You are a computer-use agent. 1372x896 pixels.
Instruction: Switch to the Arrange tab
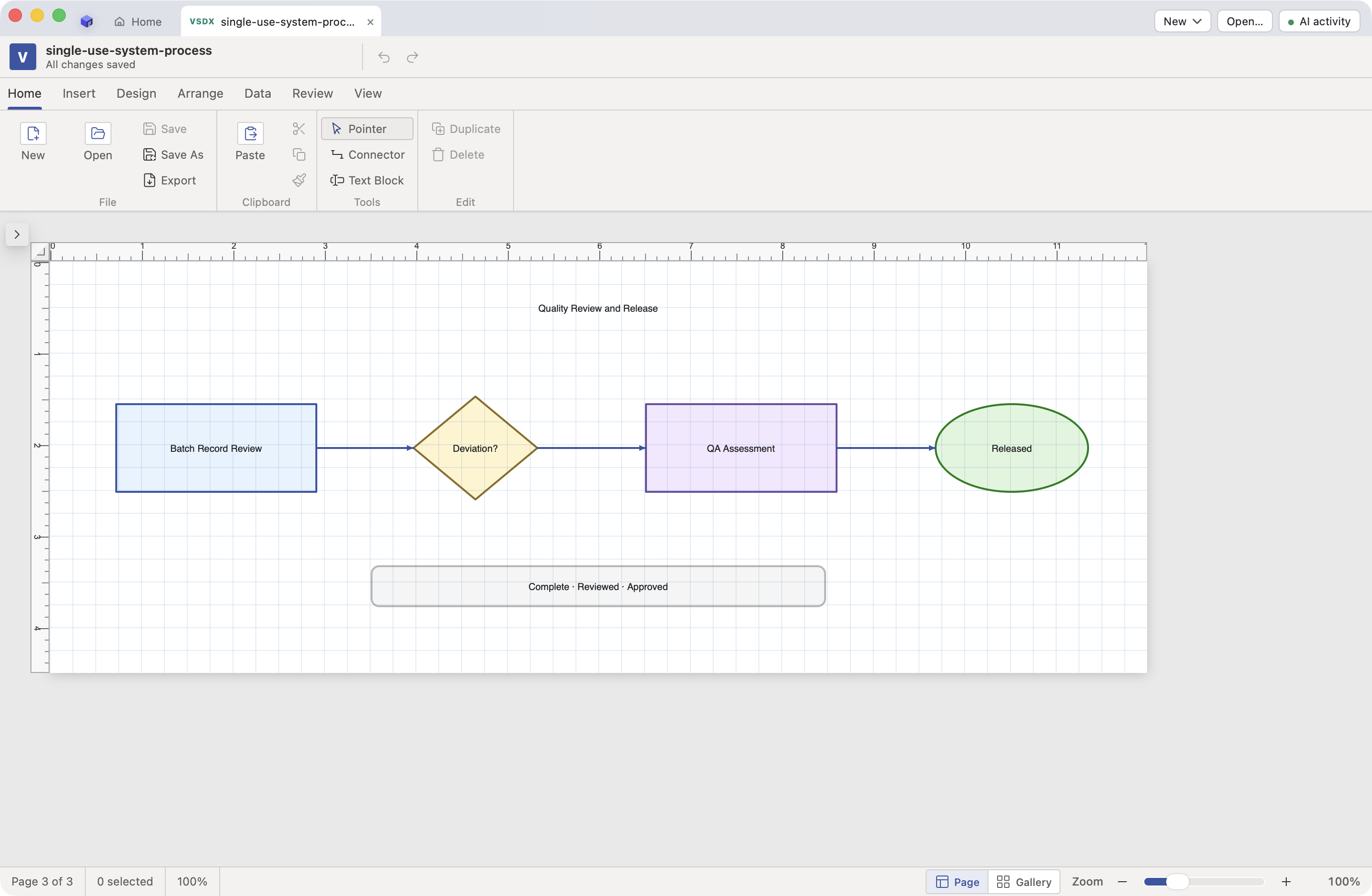click(x=200, y=93)
